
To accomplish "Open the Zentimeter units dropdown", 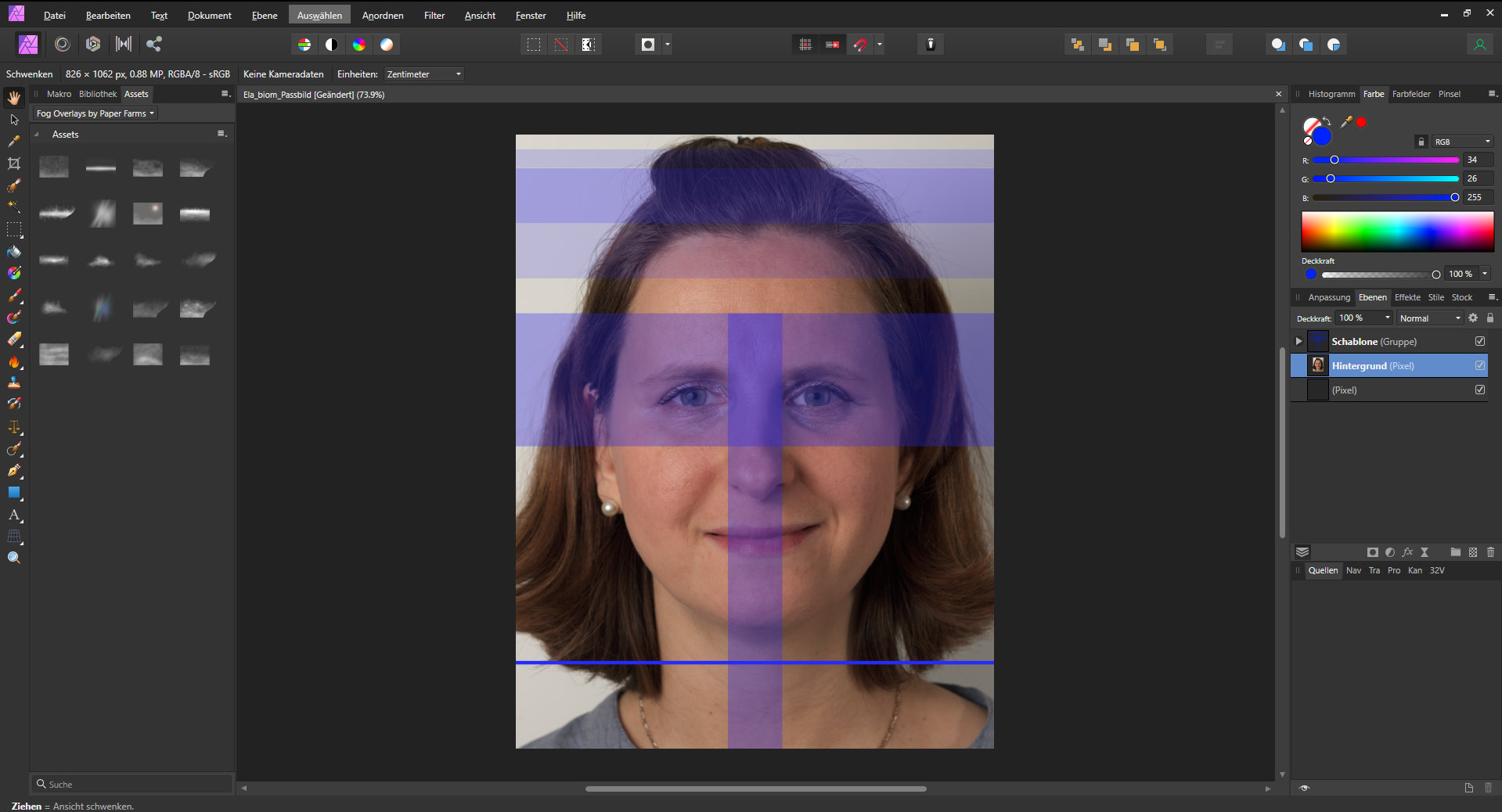I will coord(423,74).
